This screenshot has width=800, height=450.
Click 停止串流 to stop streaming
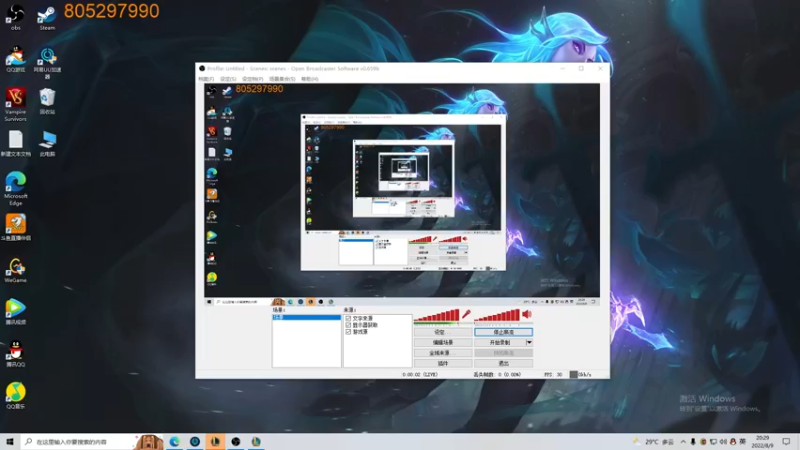(504, 332)
